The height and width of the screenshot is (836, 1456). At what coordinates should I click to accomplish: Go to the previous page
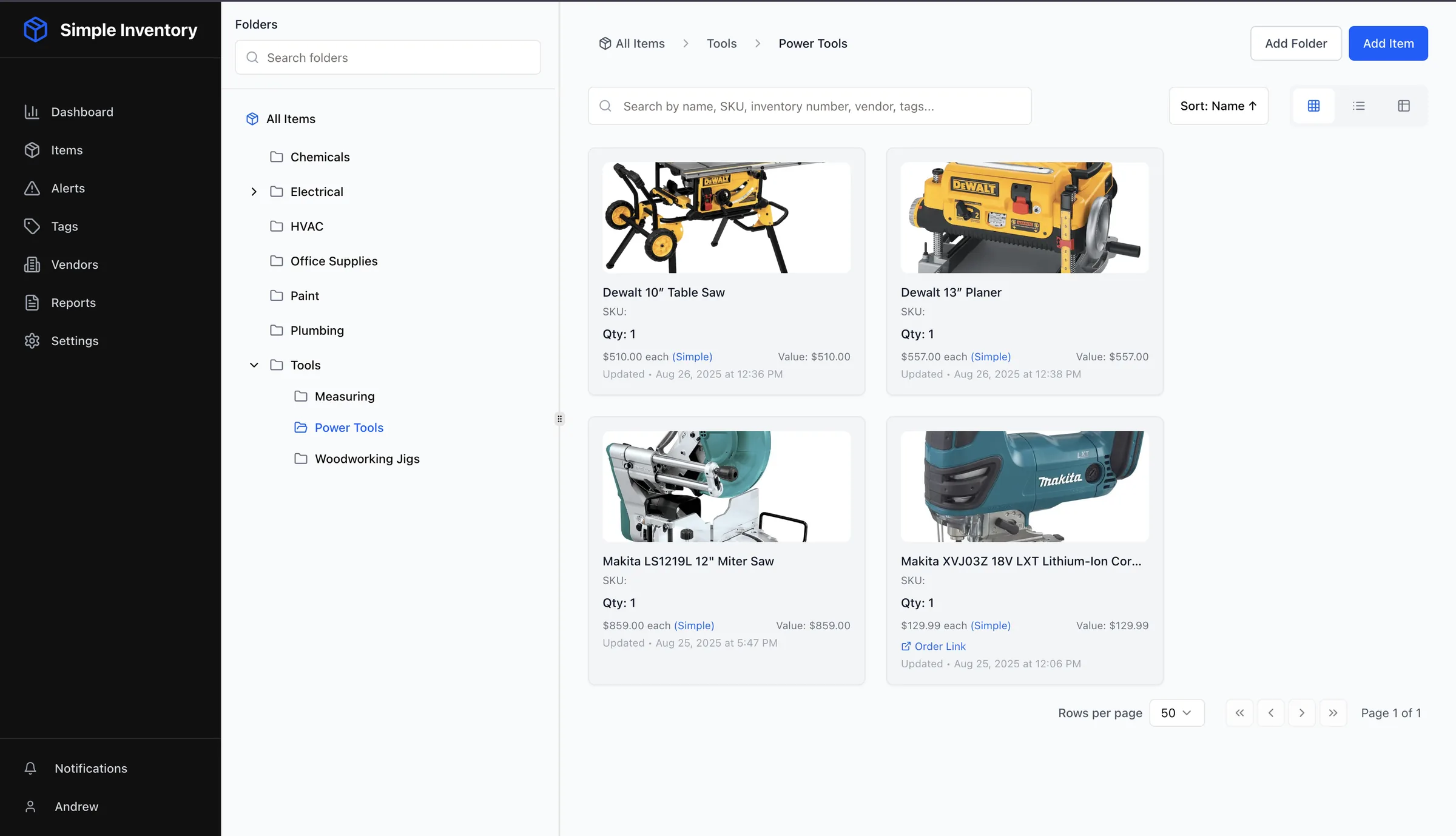click(x=1271, y=713)
